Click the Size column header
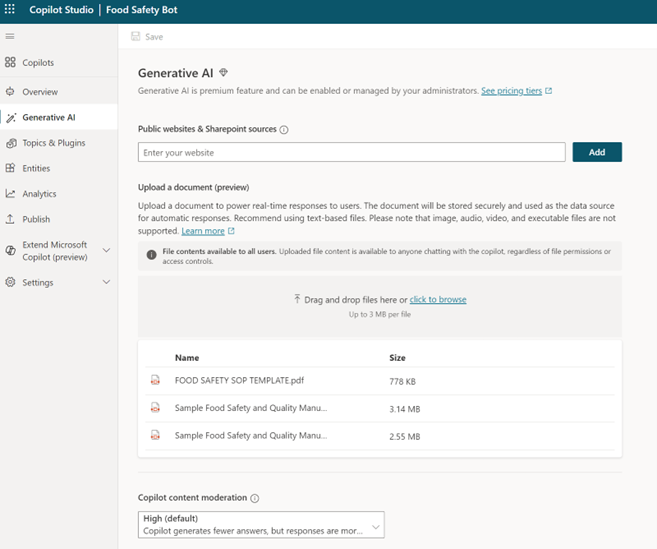This screenshot has width=657, height=549. point(397,357)
